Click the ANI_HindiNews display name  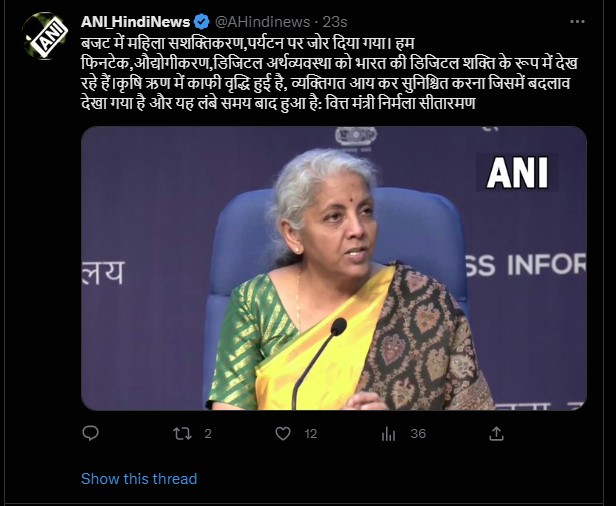pos(136,22)
